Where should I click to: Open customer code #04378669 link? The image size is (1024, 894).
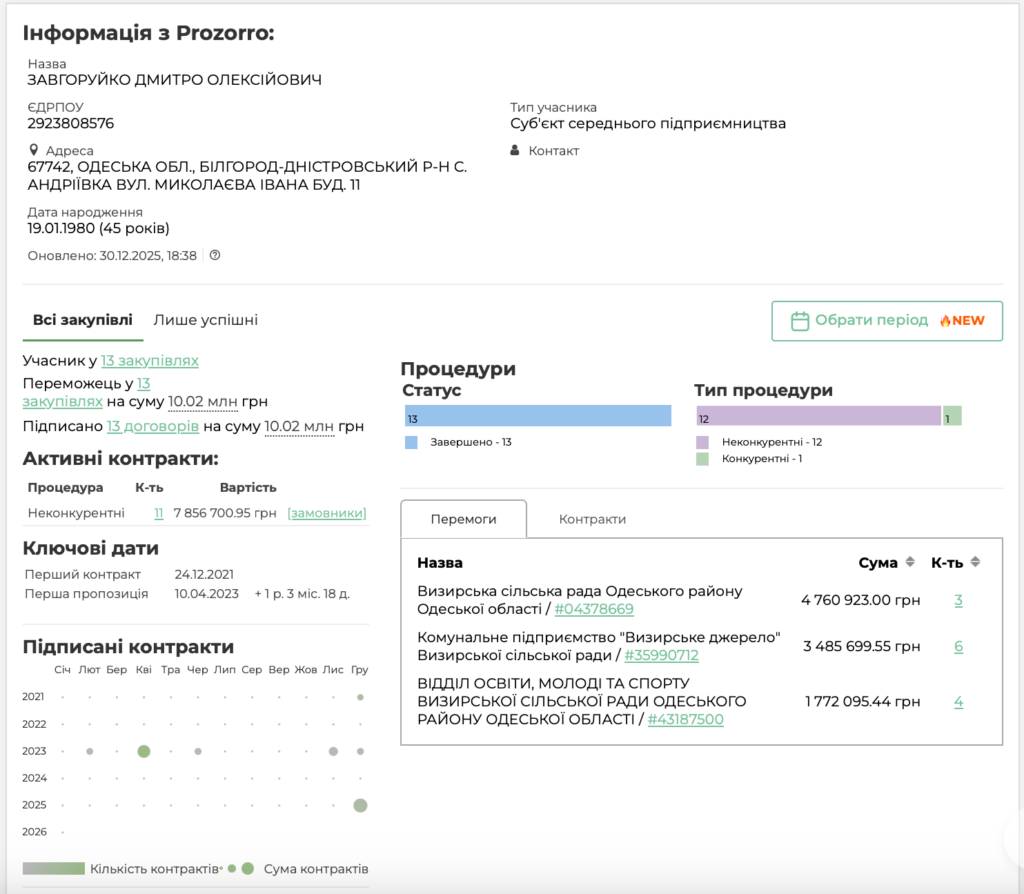(593, 609)
